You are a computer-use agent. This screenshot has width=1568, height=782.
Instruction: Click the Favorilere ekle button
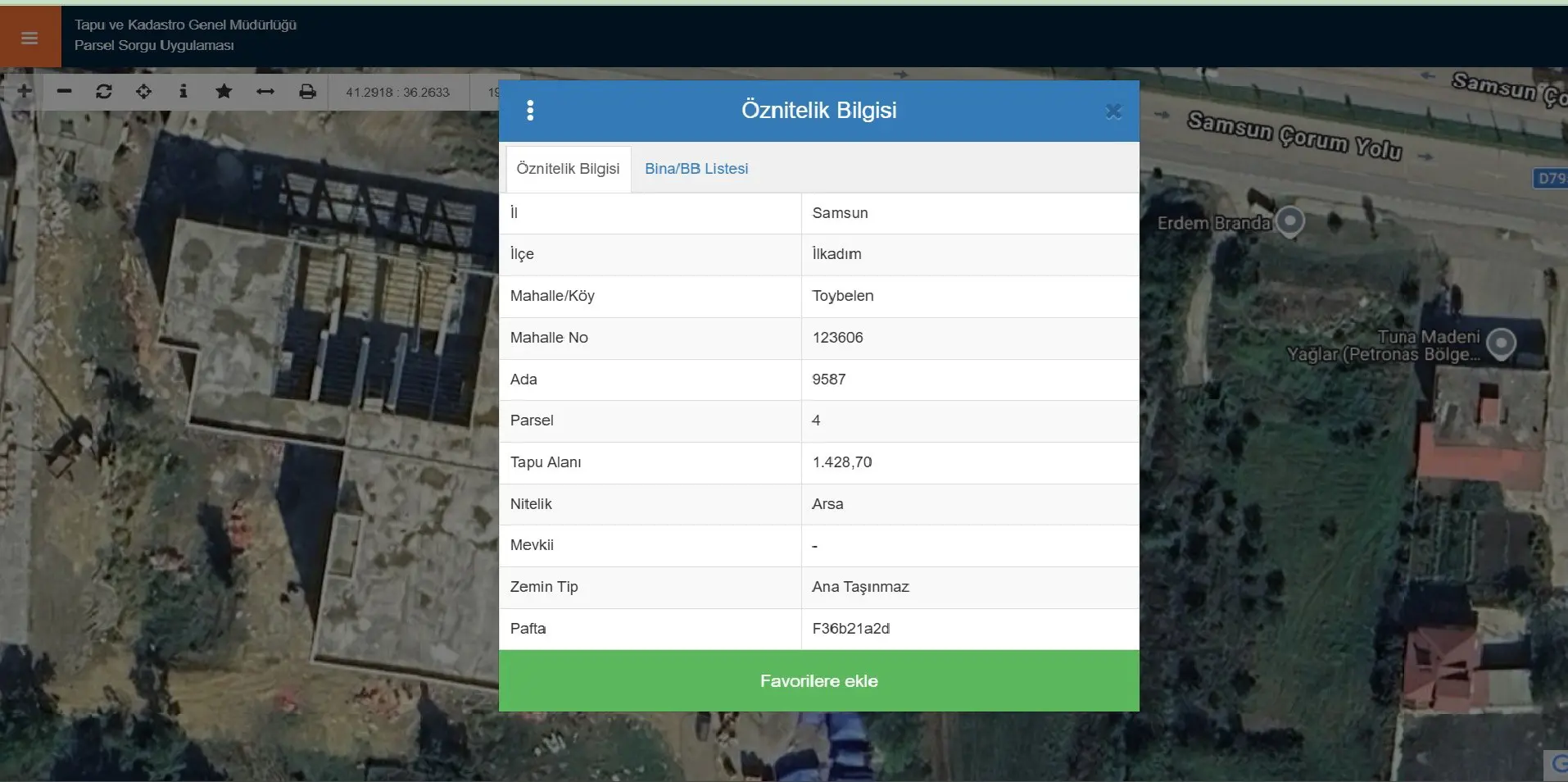[819, 681]
